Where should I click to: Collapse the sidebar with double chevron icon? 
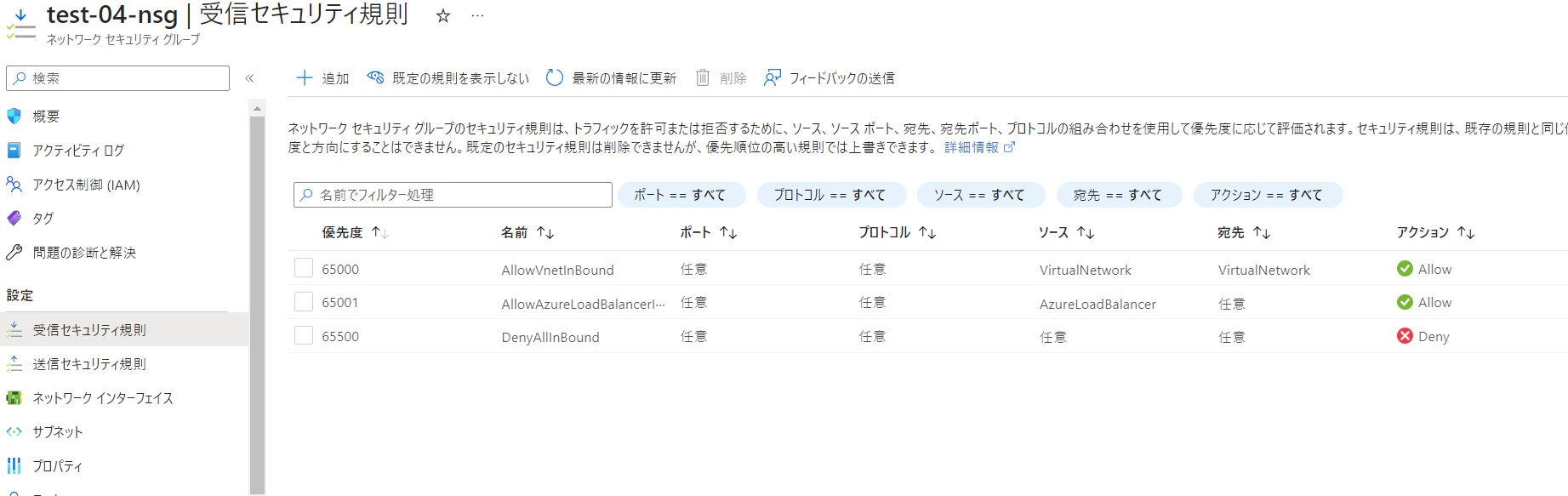249,78
